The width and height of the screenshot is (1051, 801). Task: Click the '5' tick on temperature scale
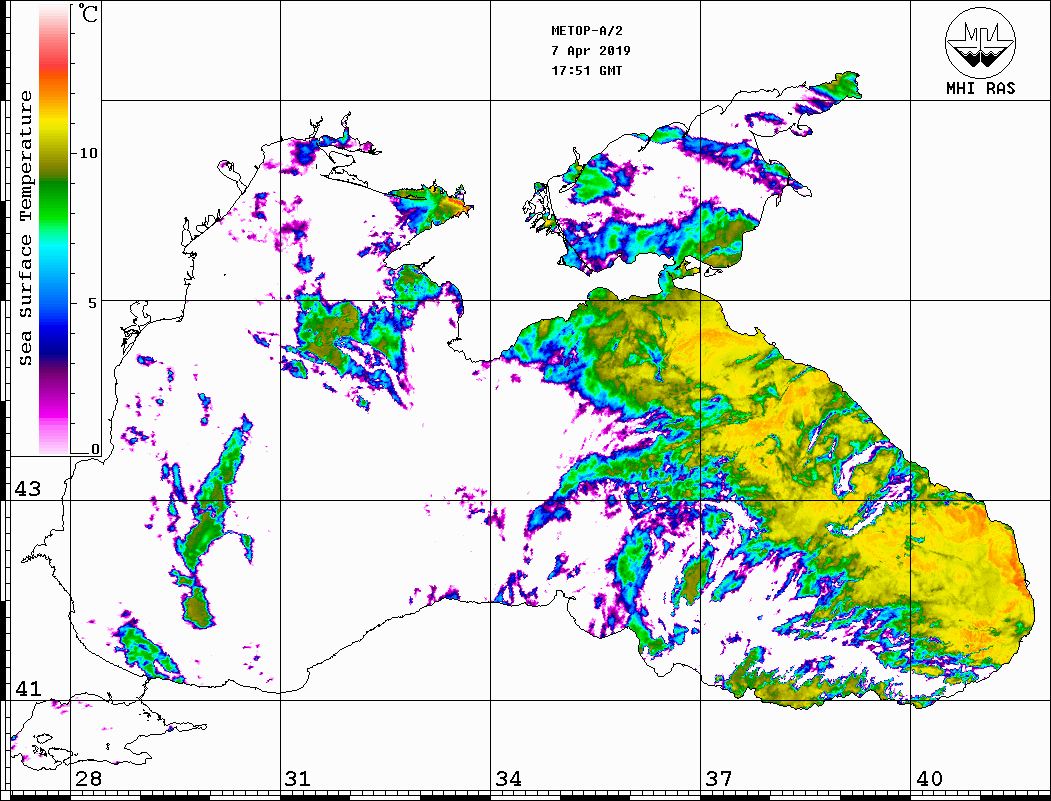point(92,302)
